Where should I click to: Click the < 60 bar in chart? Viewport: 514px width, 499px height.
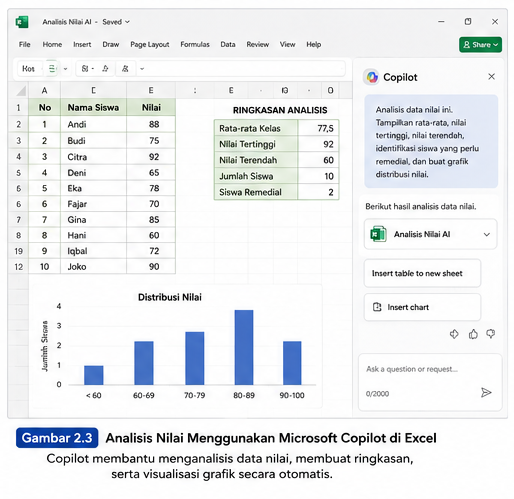94,375
